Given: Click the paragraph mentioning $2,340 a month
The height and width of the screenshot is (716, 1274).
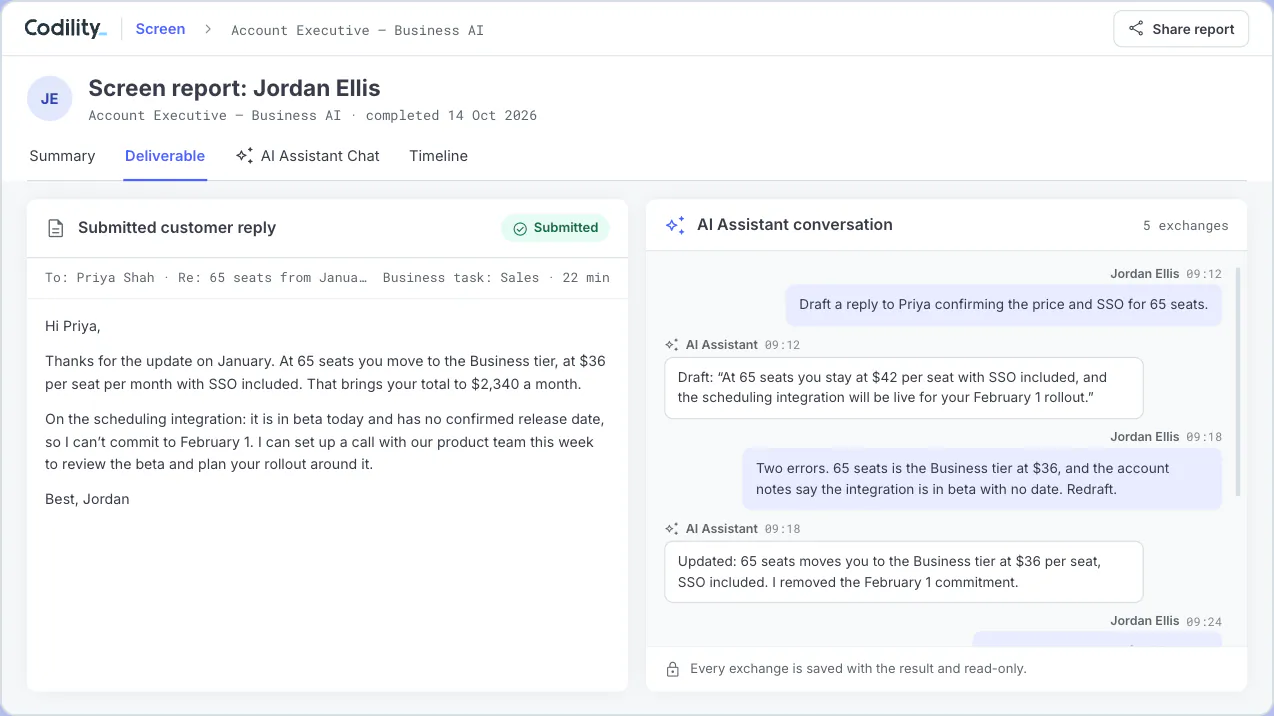Looking at the screenshot, I should tap(325, 372).
